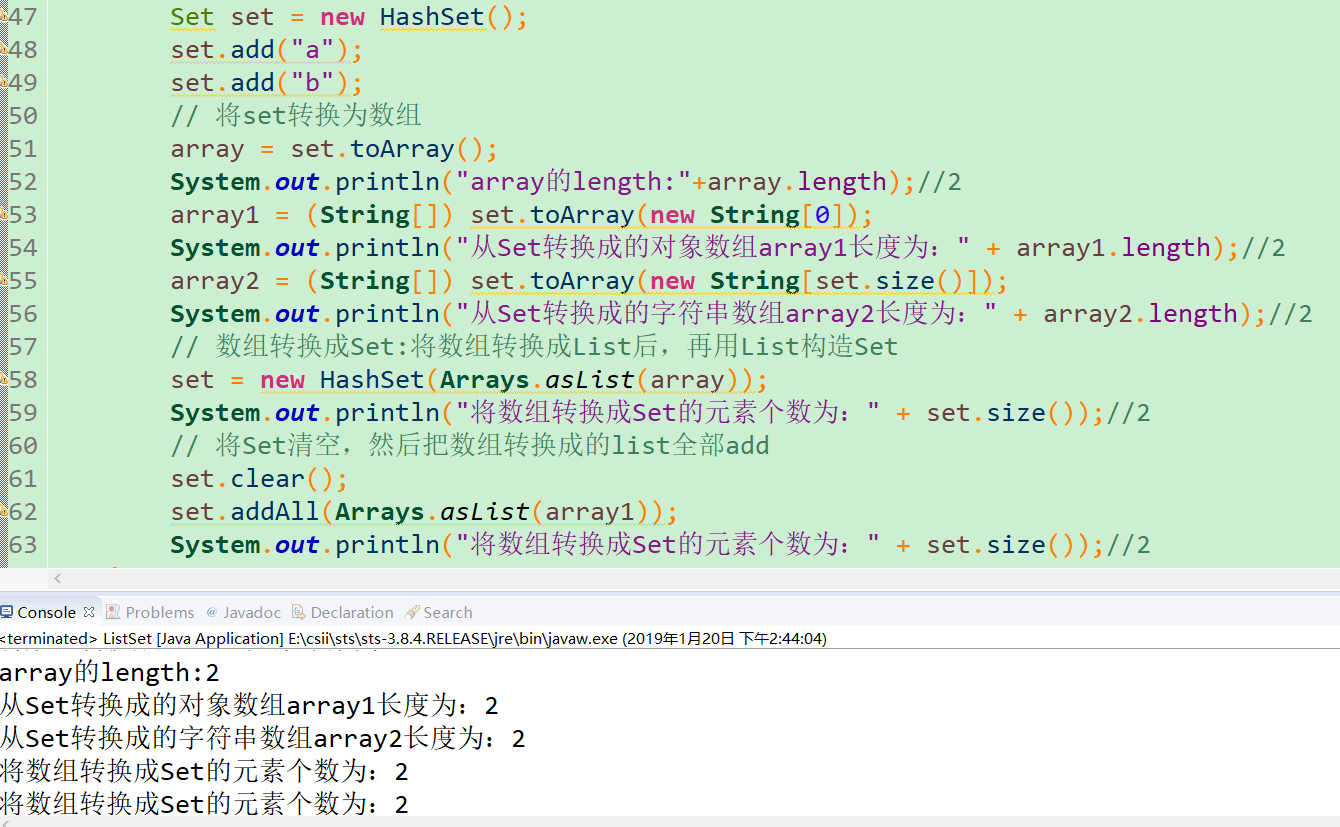Click line number 63 in the gutter
1340x827 pixels.
click(x=23, y=545)
